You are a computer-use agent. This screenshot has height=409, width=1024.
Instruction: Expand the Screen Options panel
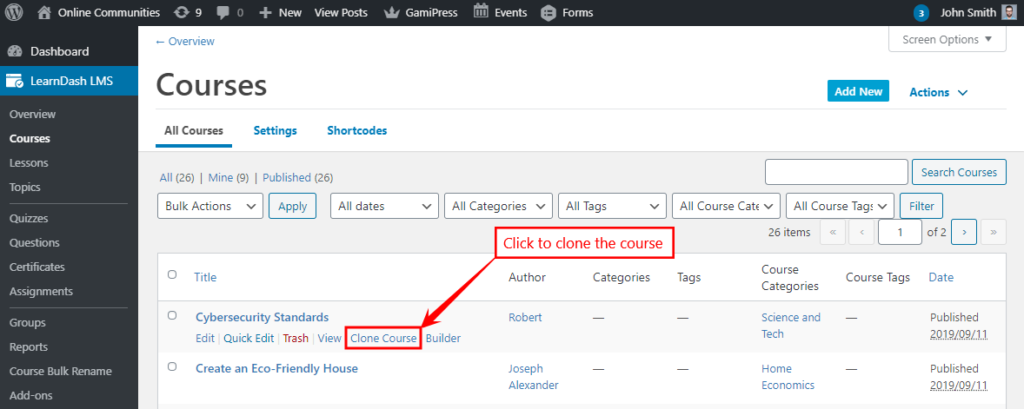tap(947, 39)
